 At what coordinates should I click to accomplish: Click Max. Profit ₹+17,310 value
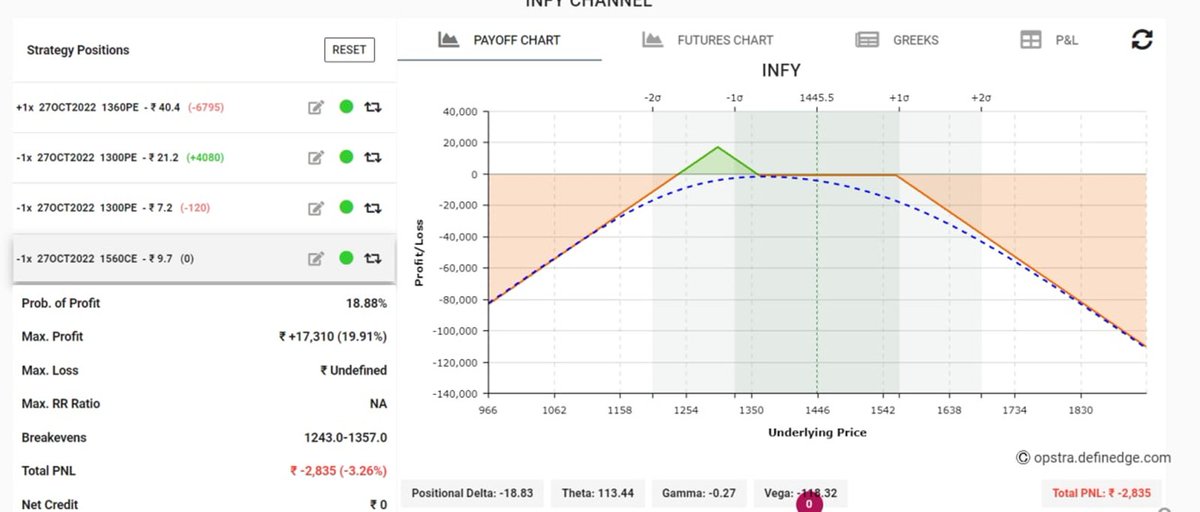tap(333, 337)
